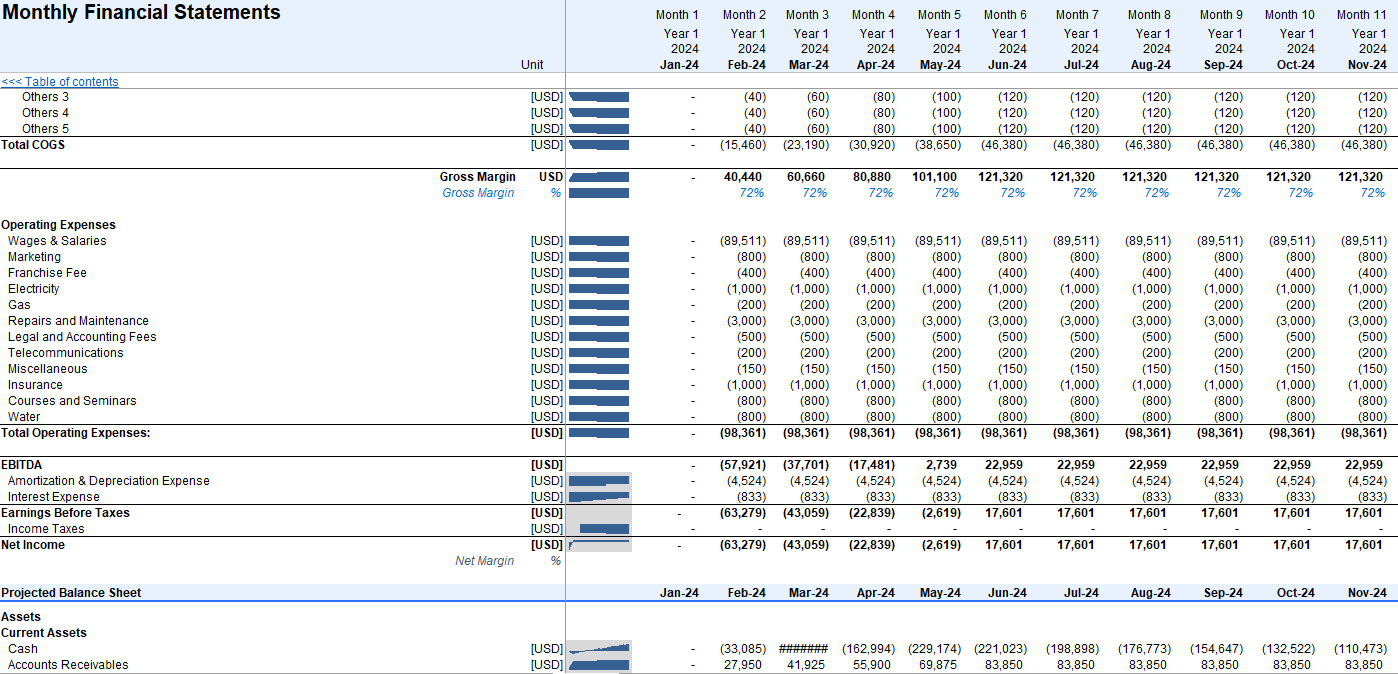The image size is (1398, 674).
Task: Click the Projected Balance Sheet header
Action: 71,593
